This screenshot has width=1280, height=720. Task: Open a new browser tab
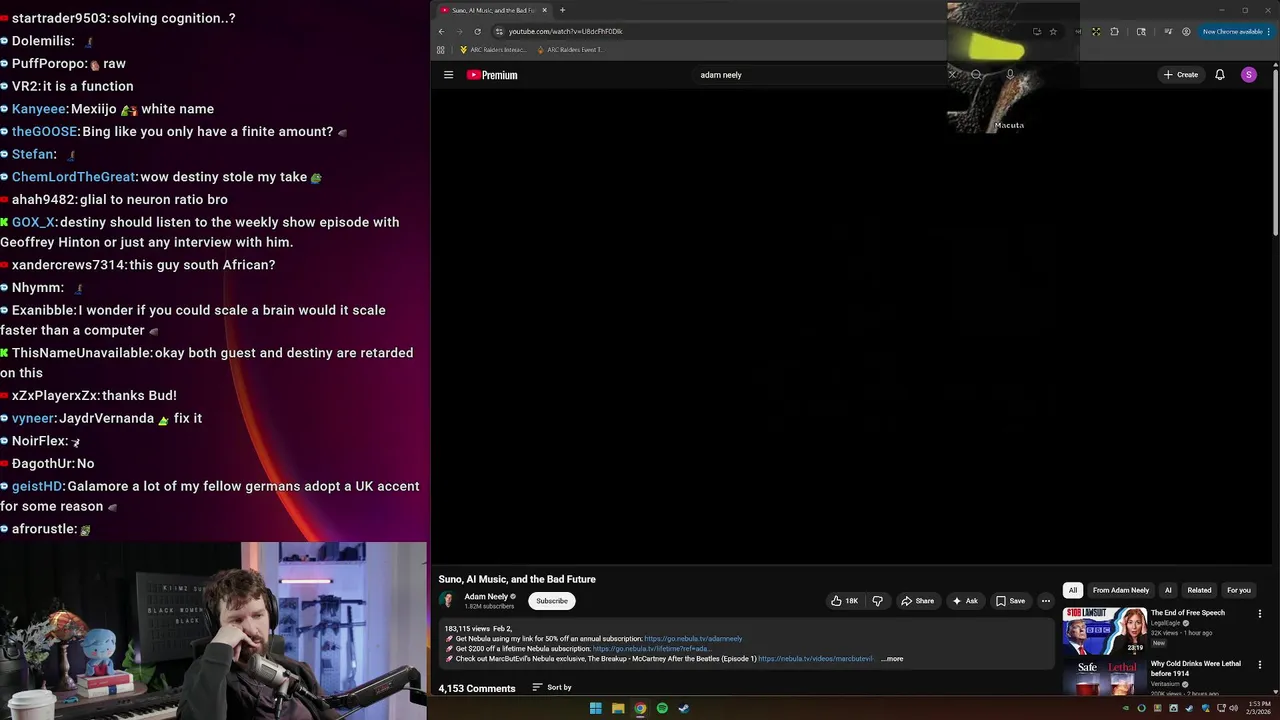point(562,10)
